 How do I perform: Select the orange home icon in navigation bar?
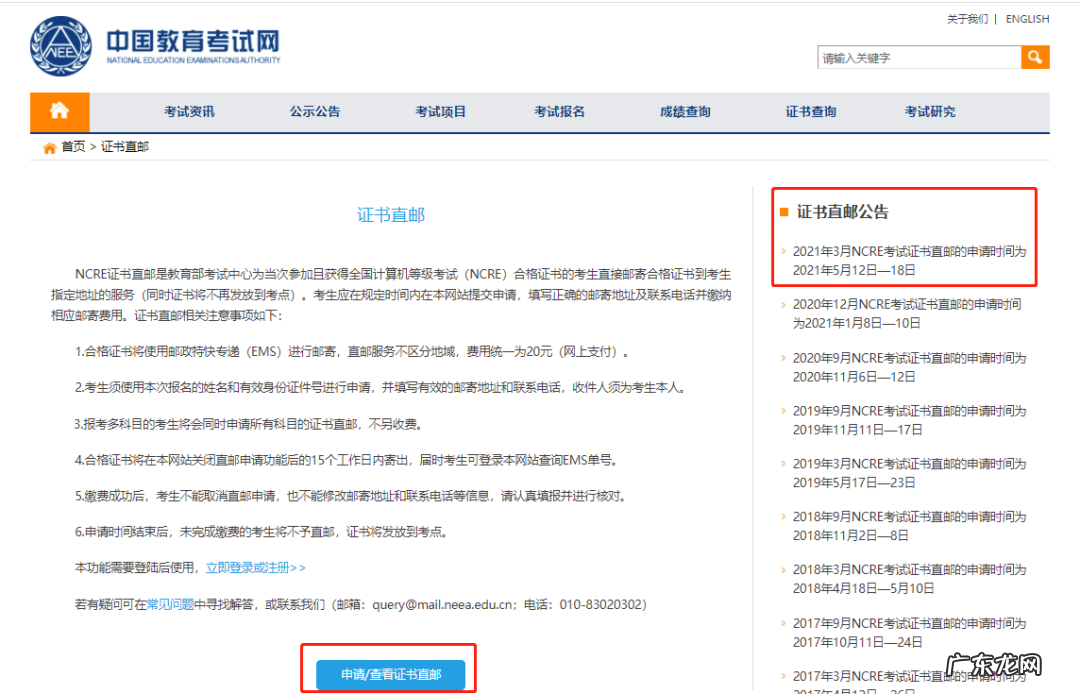tap(59, 111)
